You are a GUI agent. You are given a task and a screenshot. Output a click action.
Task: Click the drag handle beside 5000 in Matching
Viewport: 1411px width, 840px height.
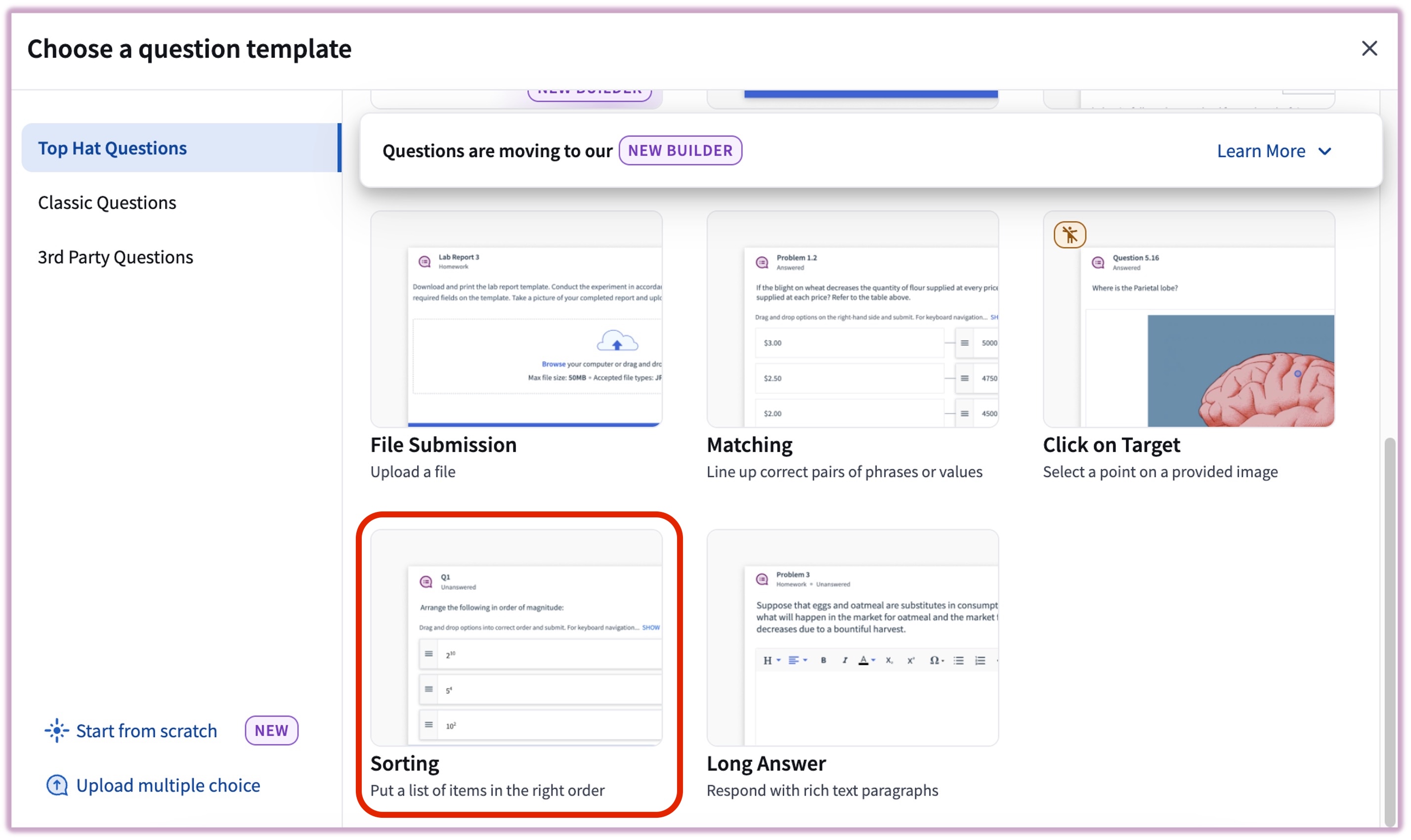point(964,343)
